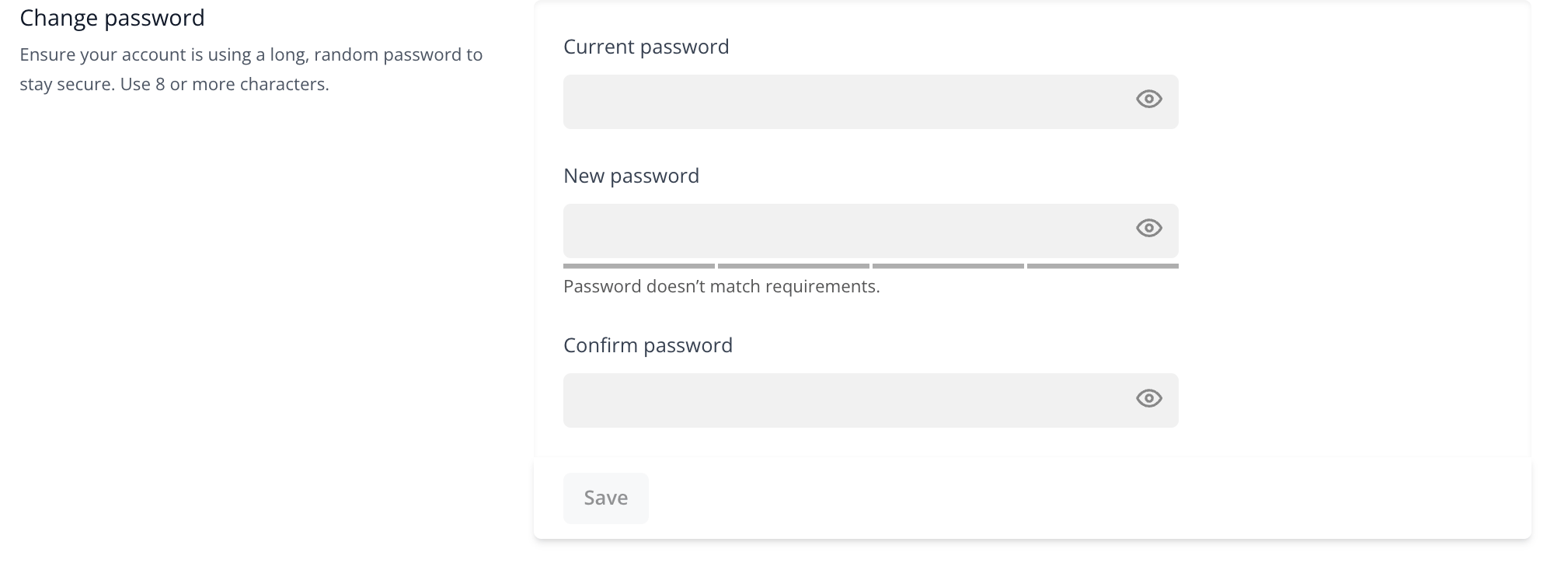The width and height of the screenshot is (1568, 563).
Task: Click last segment of password strength meter
Action: pyautogui.click(x=1103, y=266)
